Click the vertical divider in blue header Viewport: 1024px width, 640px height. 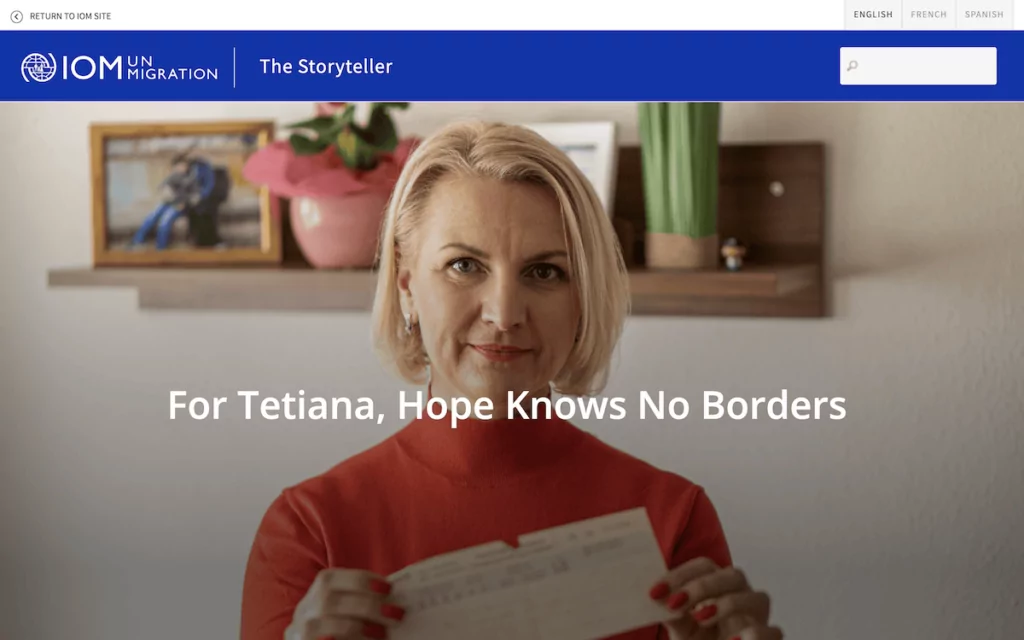click(x=234, y=67)
